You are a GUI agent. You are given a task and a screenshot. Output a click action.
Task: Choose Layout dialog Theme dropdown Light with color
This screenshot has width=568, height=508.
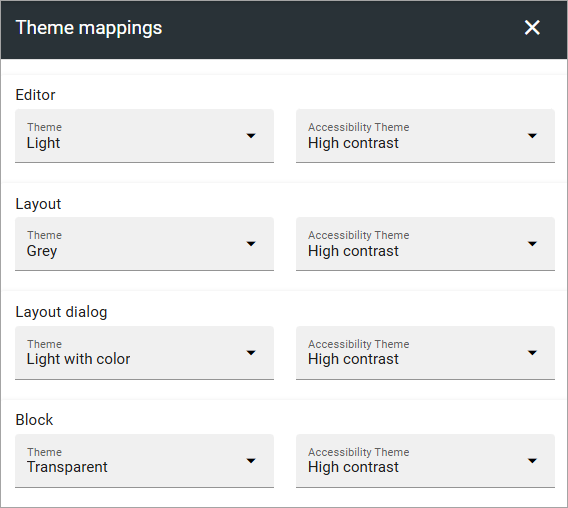144,353
